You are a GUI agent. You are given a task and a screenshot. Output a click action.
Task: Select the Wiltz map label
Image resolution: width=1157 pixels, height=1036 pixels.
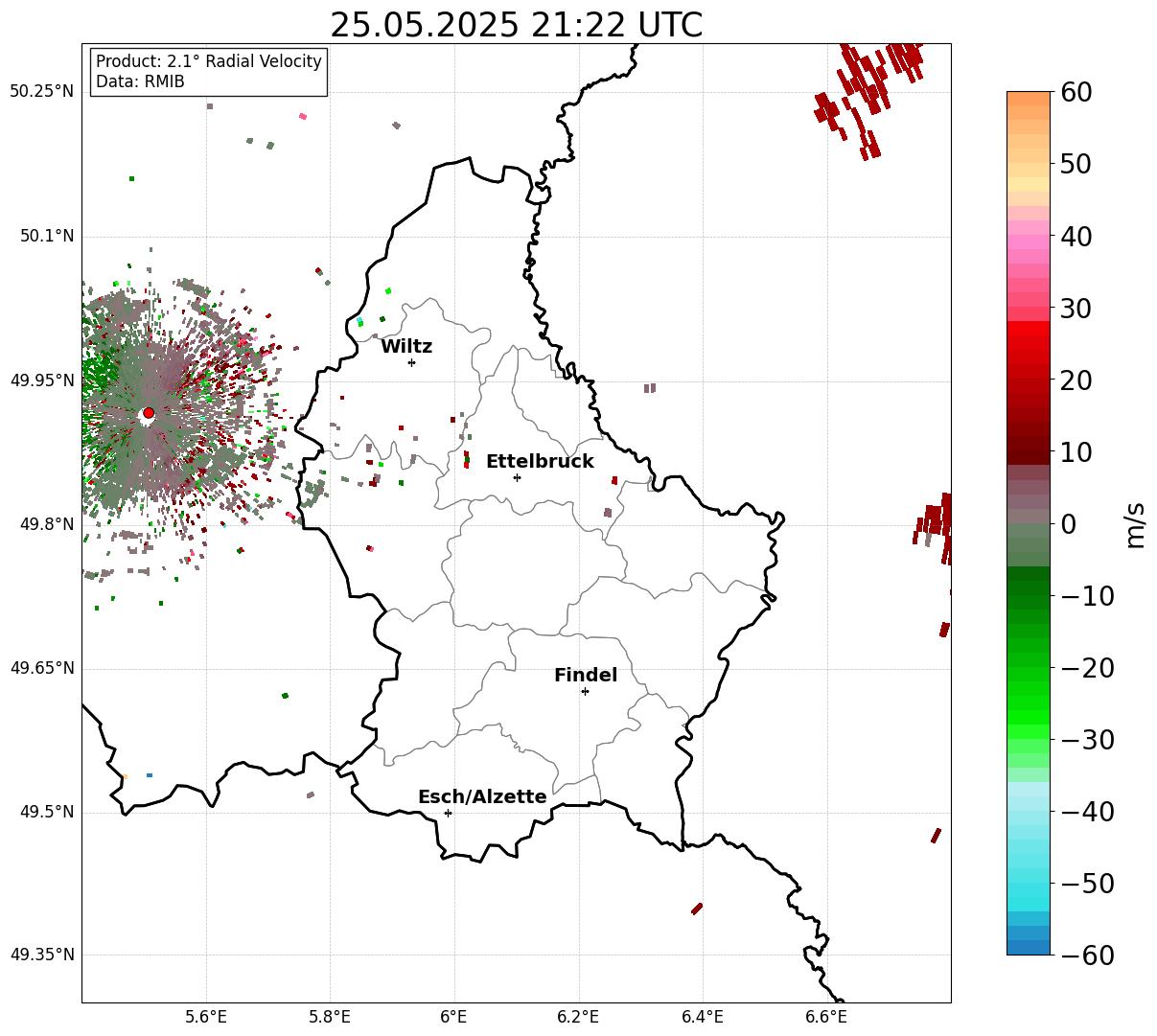pos(406,347)
